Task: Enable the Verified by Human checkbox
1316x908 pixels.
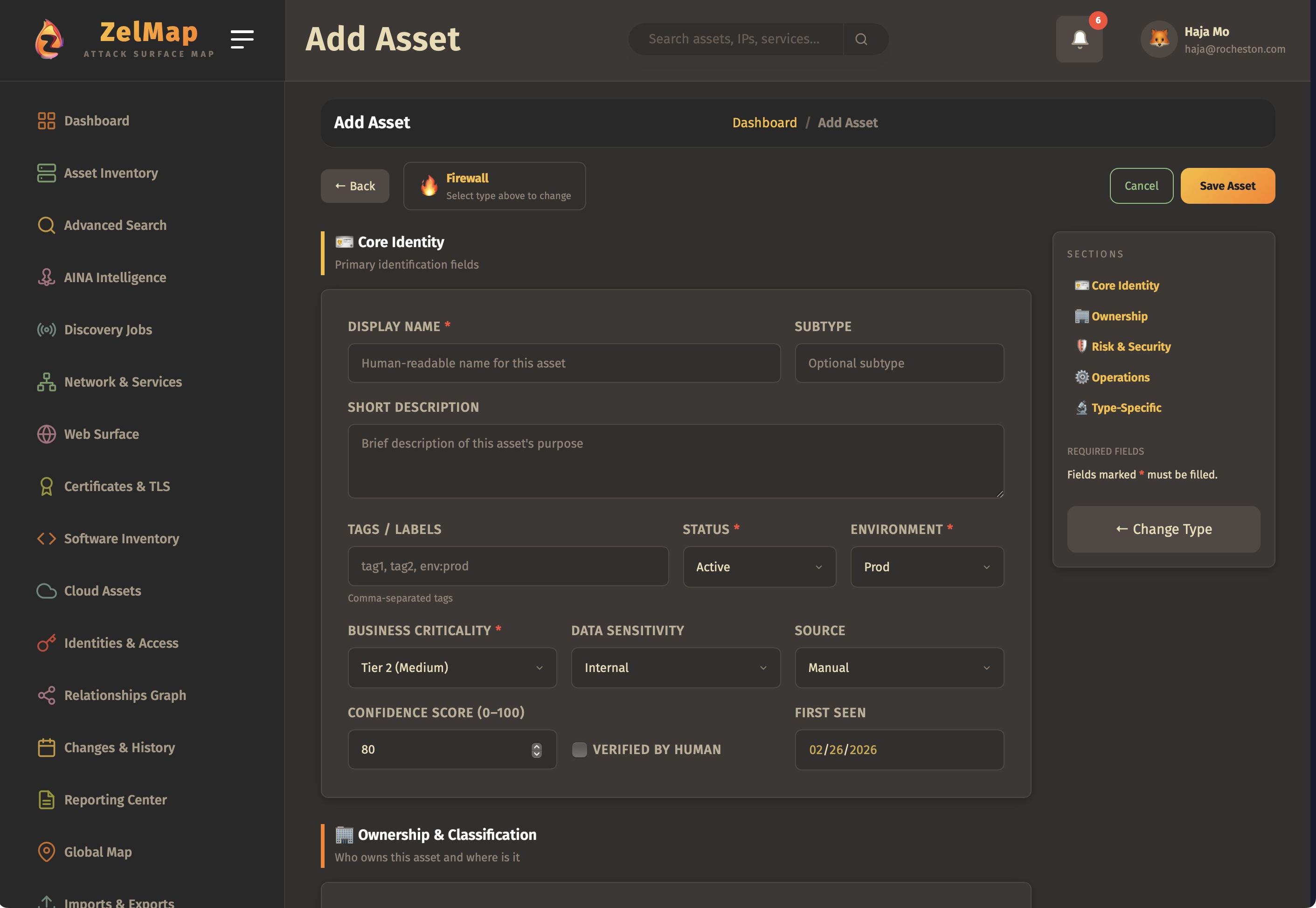Action: (579, 749)
